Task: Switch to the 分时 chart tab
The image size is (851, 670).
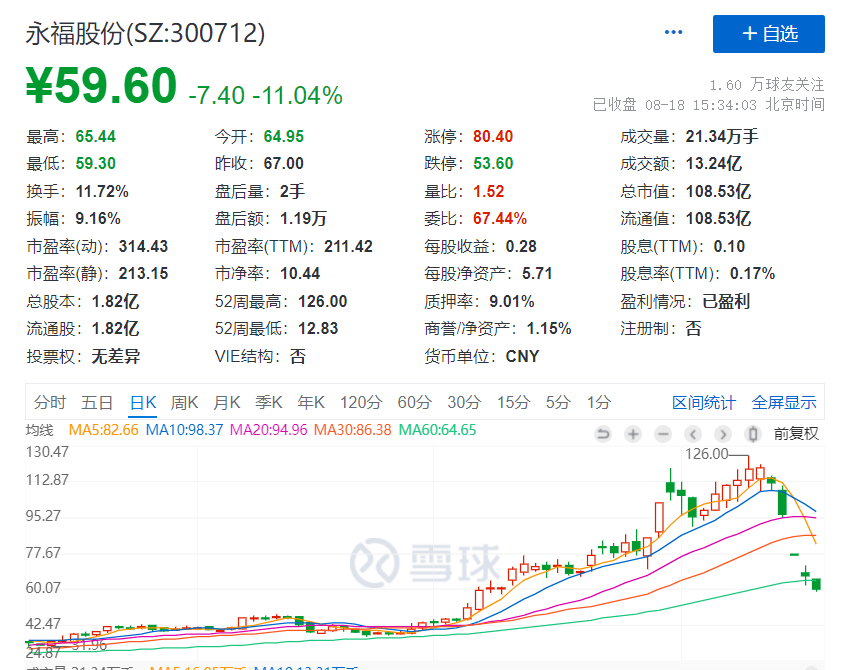Action: [50, 403]
